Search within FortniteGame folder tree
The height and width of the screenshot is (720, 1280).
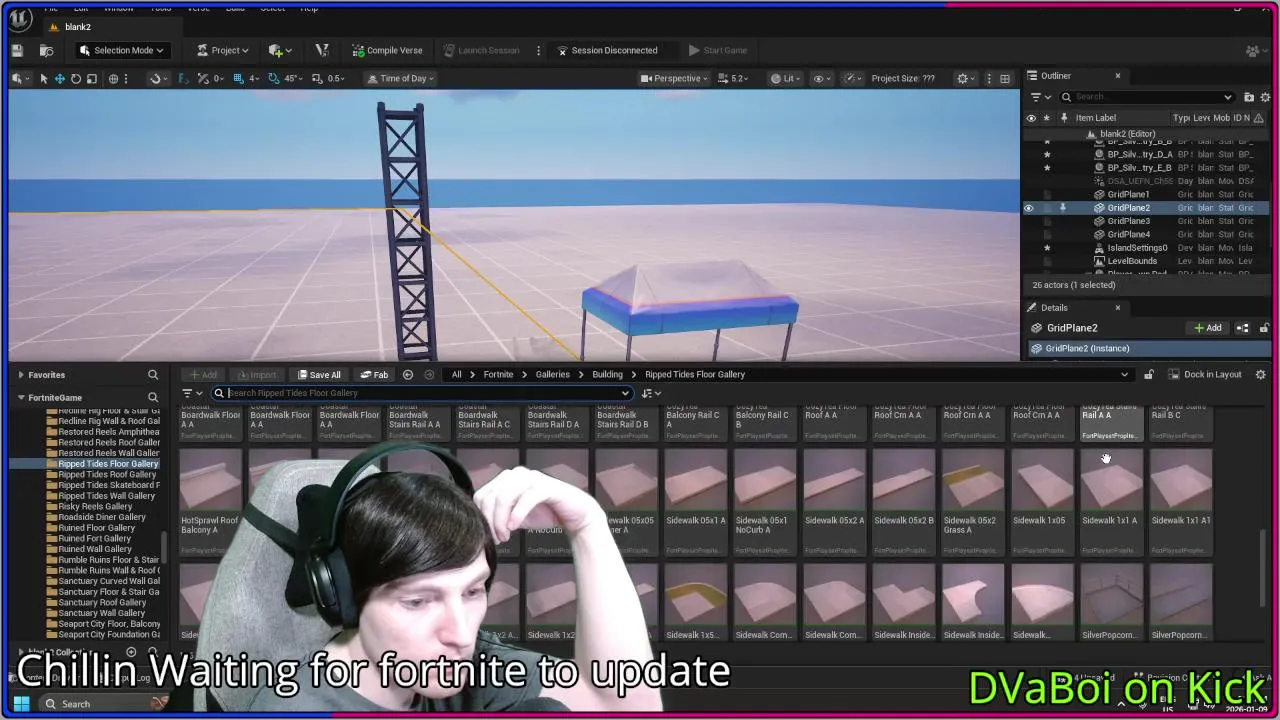pos(153,398)
